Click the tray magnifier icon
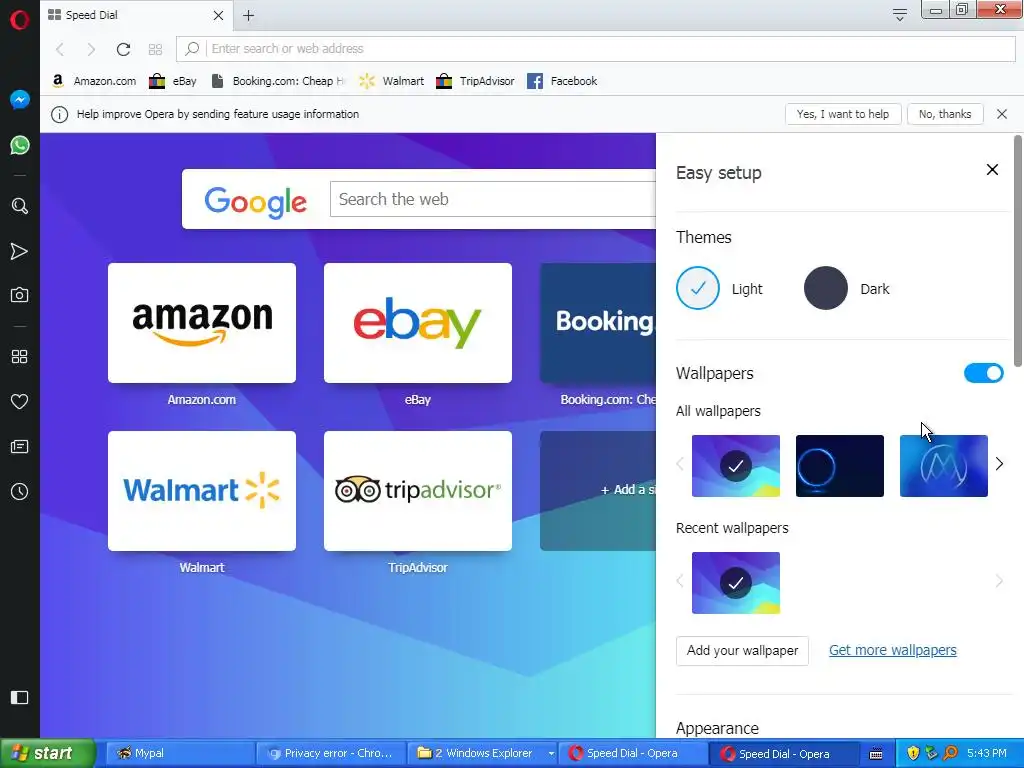 pos(950,754)
